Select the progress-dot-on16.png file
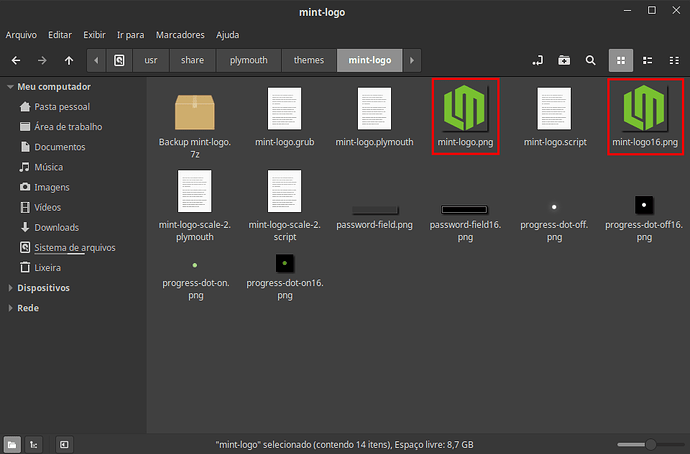This screenshot has width=690, height=454. pos(285,264)
